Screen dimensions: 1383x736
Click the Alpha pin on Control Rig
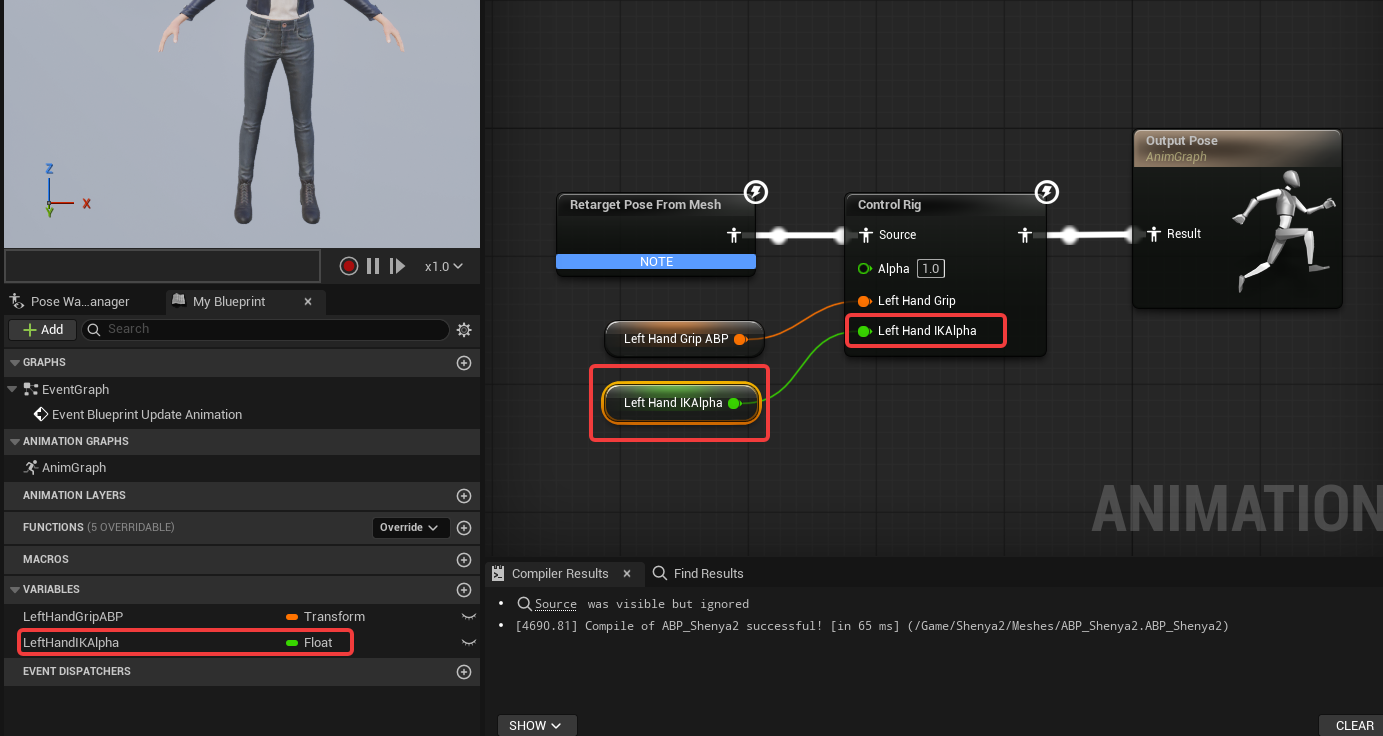pos(864,268)
